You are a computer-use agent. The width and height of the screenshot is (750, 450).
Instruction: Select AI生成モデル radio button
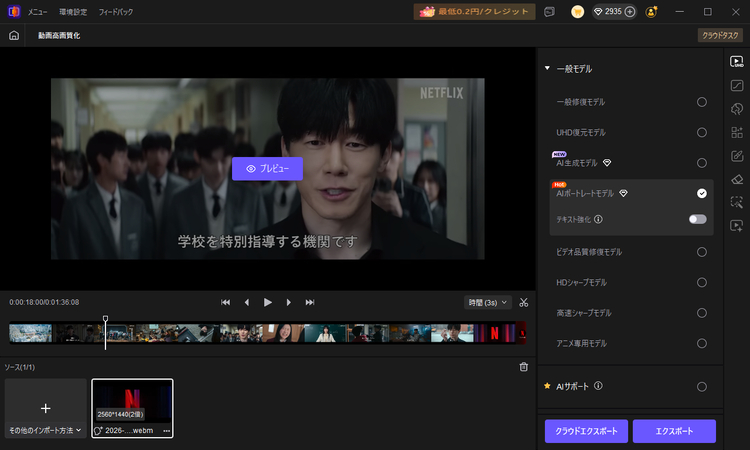tap(702, 163)
